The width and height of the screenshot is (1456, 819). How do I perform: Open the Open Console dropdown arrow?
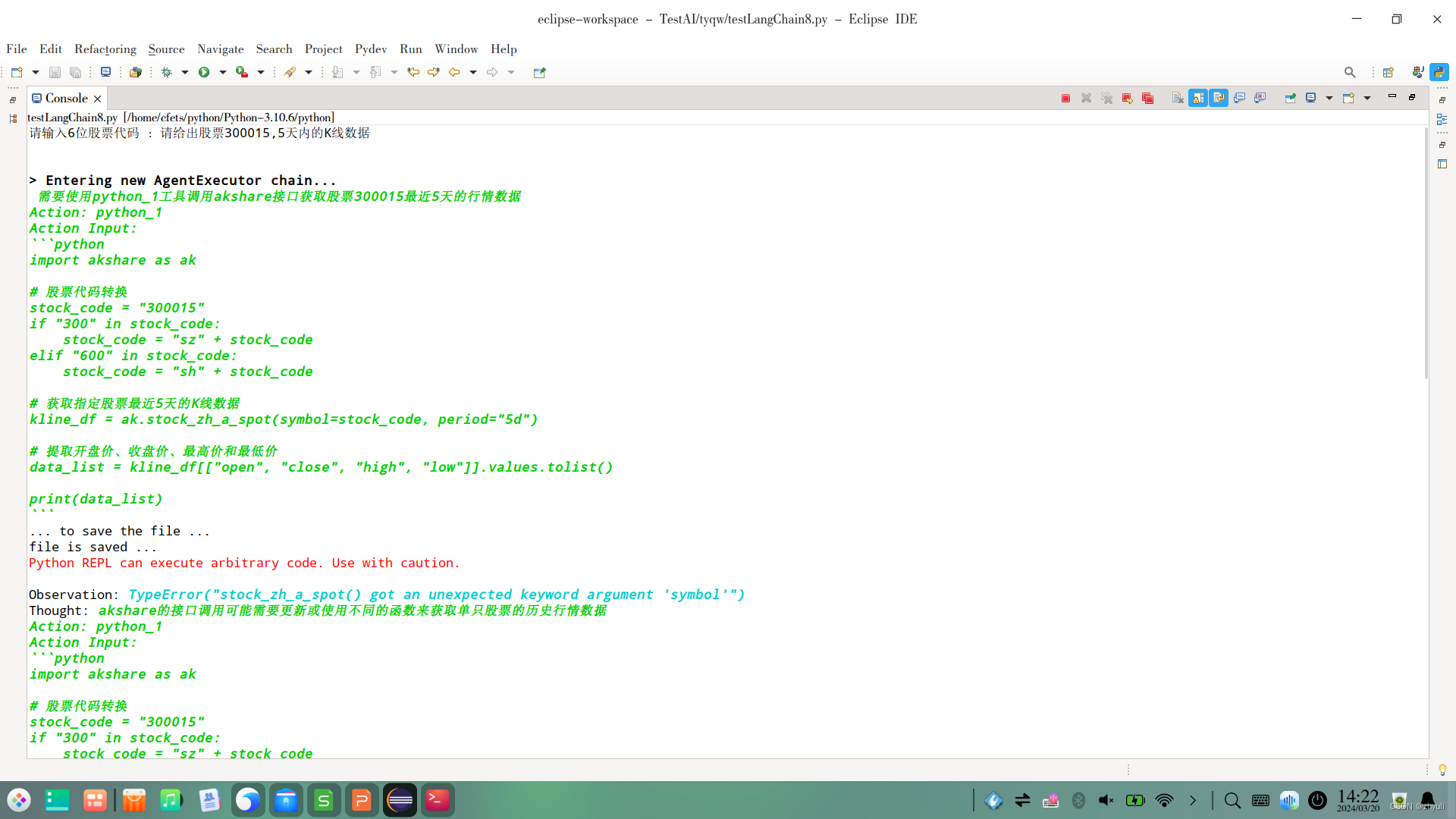[1367, 98]
